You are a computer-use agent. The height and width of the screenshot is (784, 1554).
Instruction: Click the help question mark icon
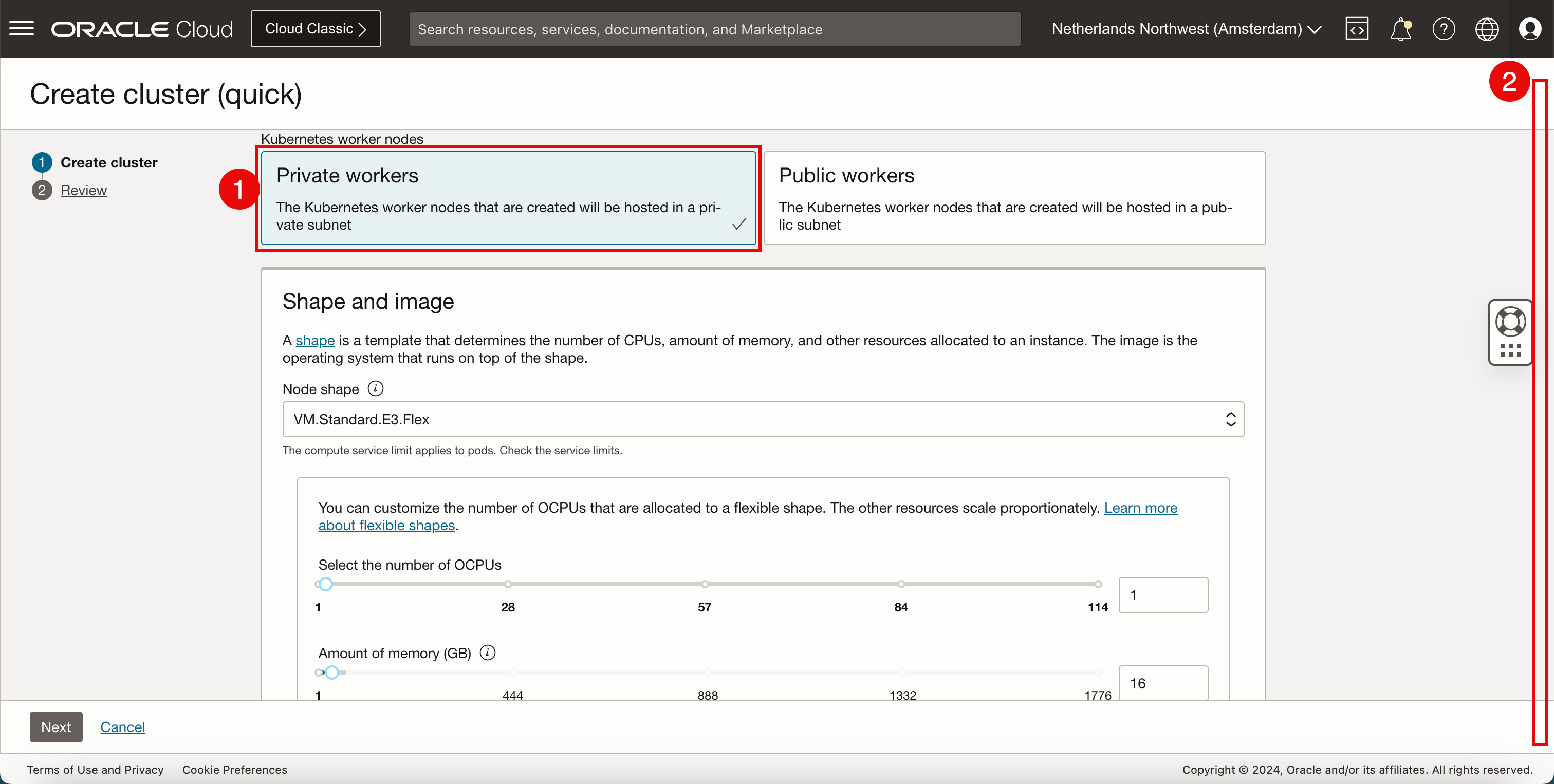(x=1444, y=28)
